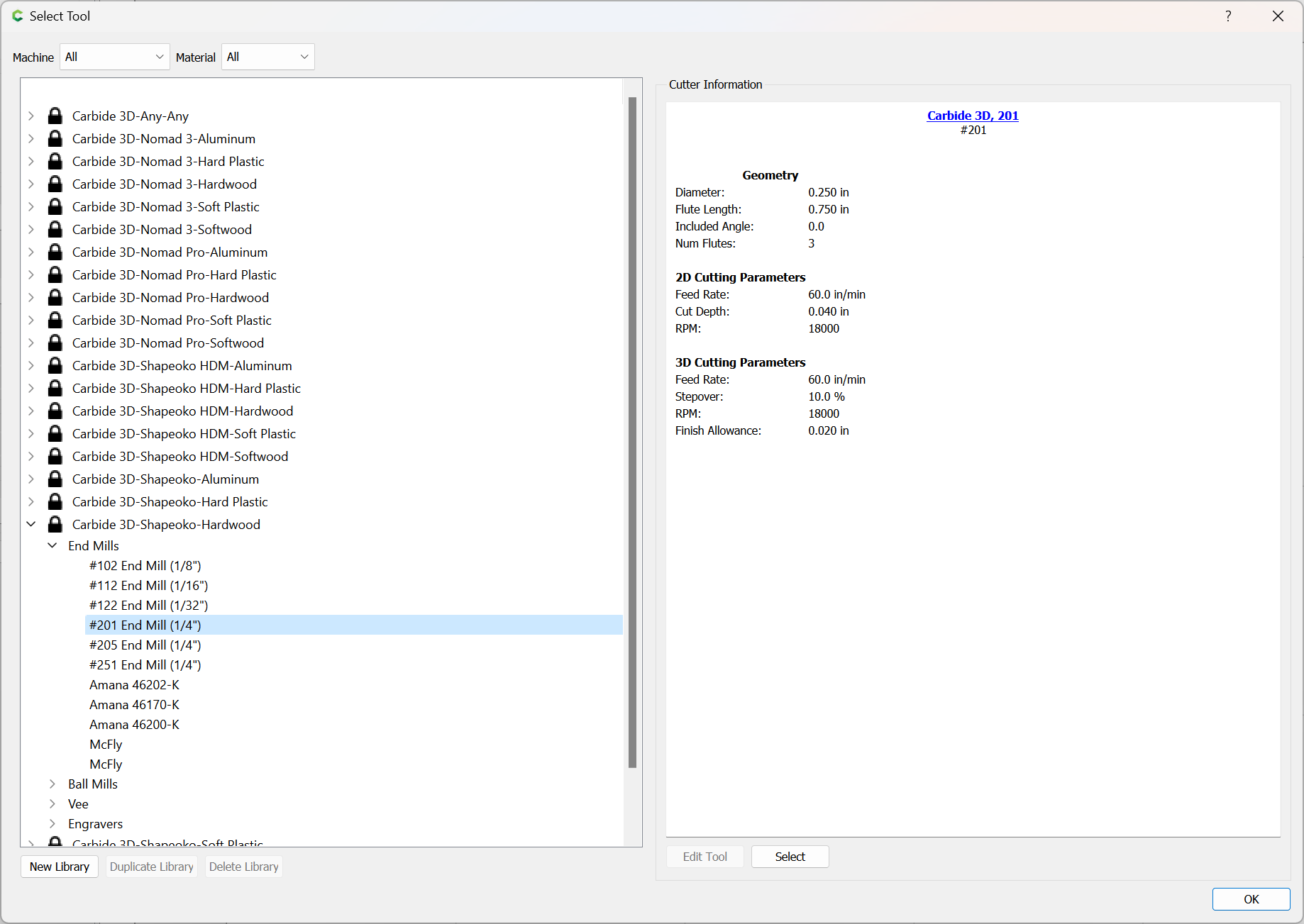
Task: Choose #102 End Mill (1/8") in list
Action: pyautogui.click(x=145, y=565)
